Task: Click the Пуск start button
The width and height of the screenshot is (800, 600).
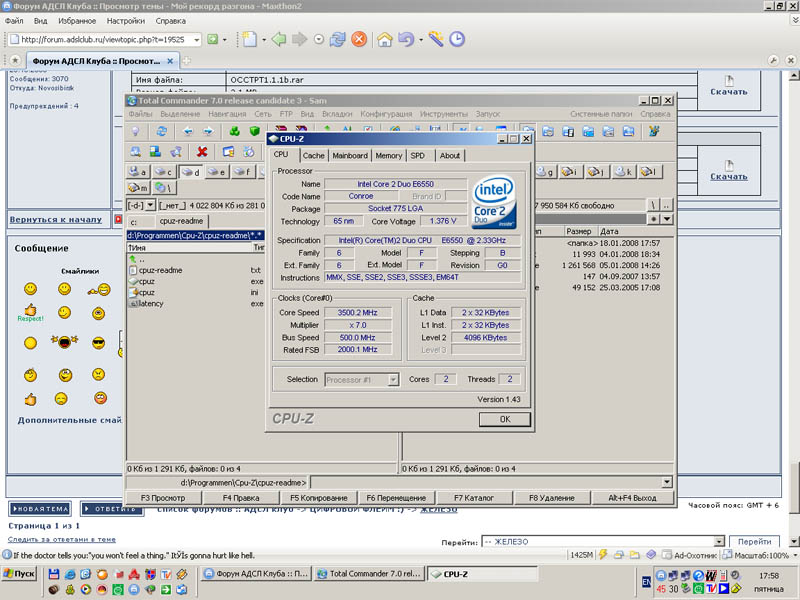Action: pos(19,573)
